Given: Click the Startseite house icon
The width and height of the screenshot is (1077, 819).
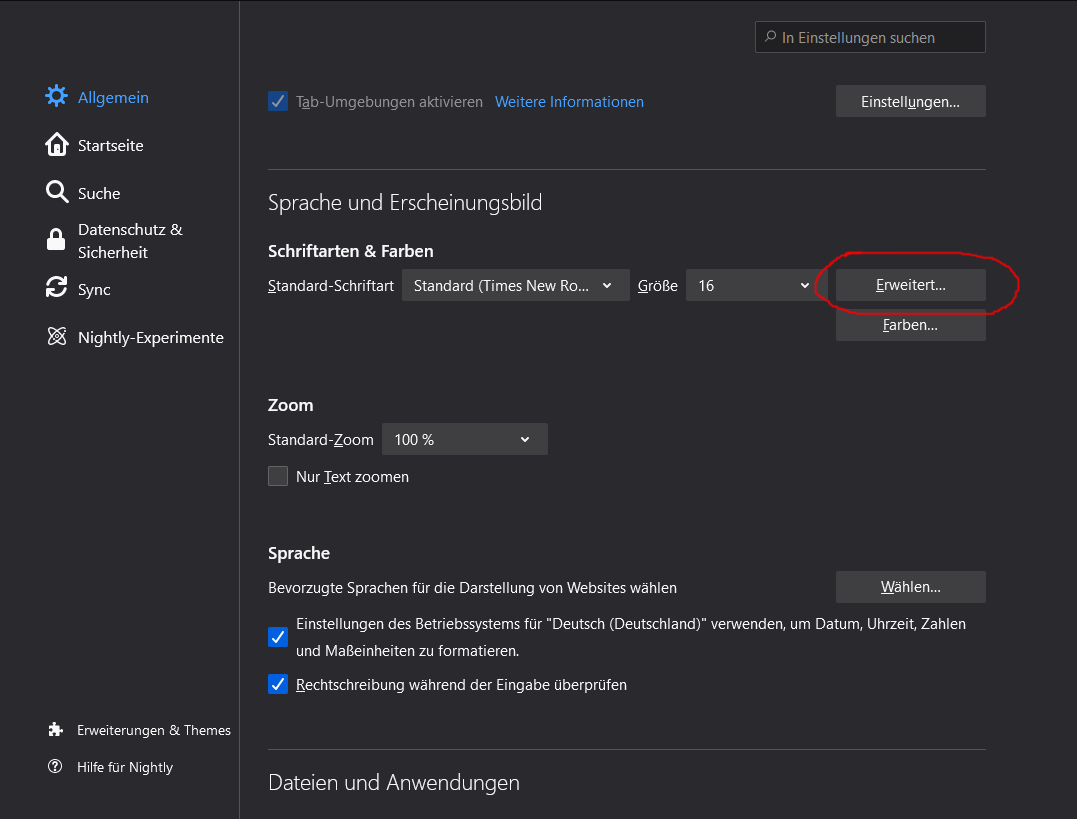Looking at the screenshot, I should tap(57, 145).
